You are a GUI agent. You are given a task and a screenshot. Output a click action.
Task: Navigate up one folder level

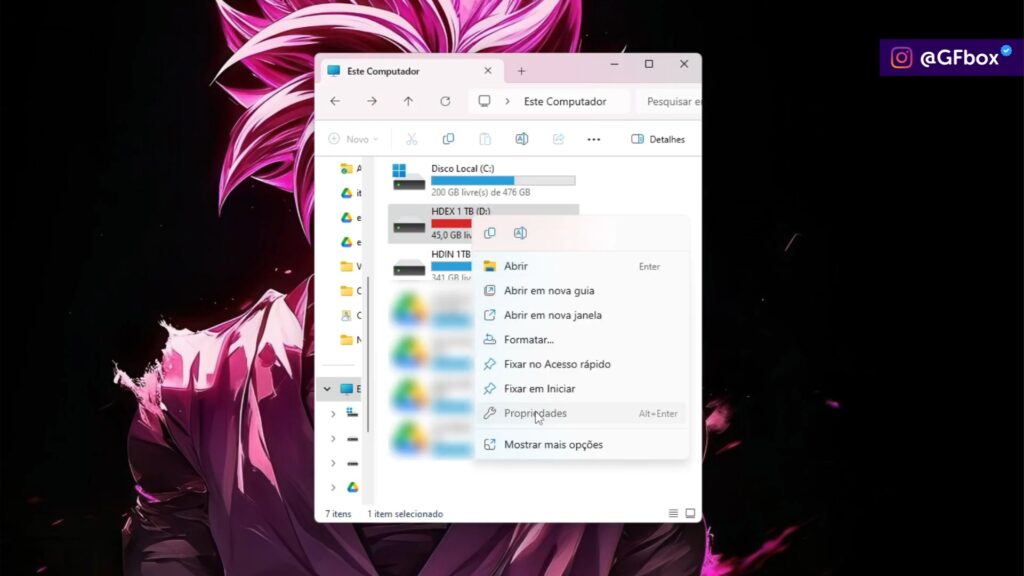pyautogui.click(x=408, y=101)
